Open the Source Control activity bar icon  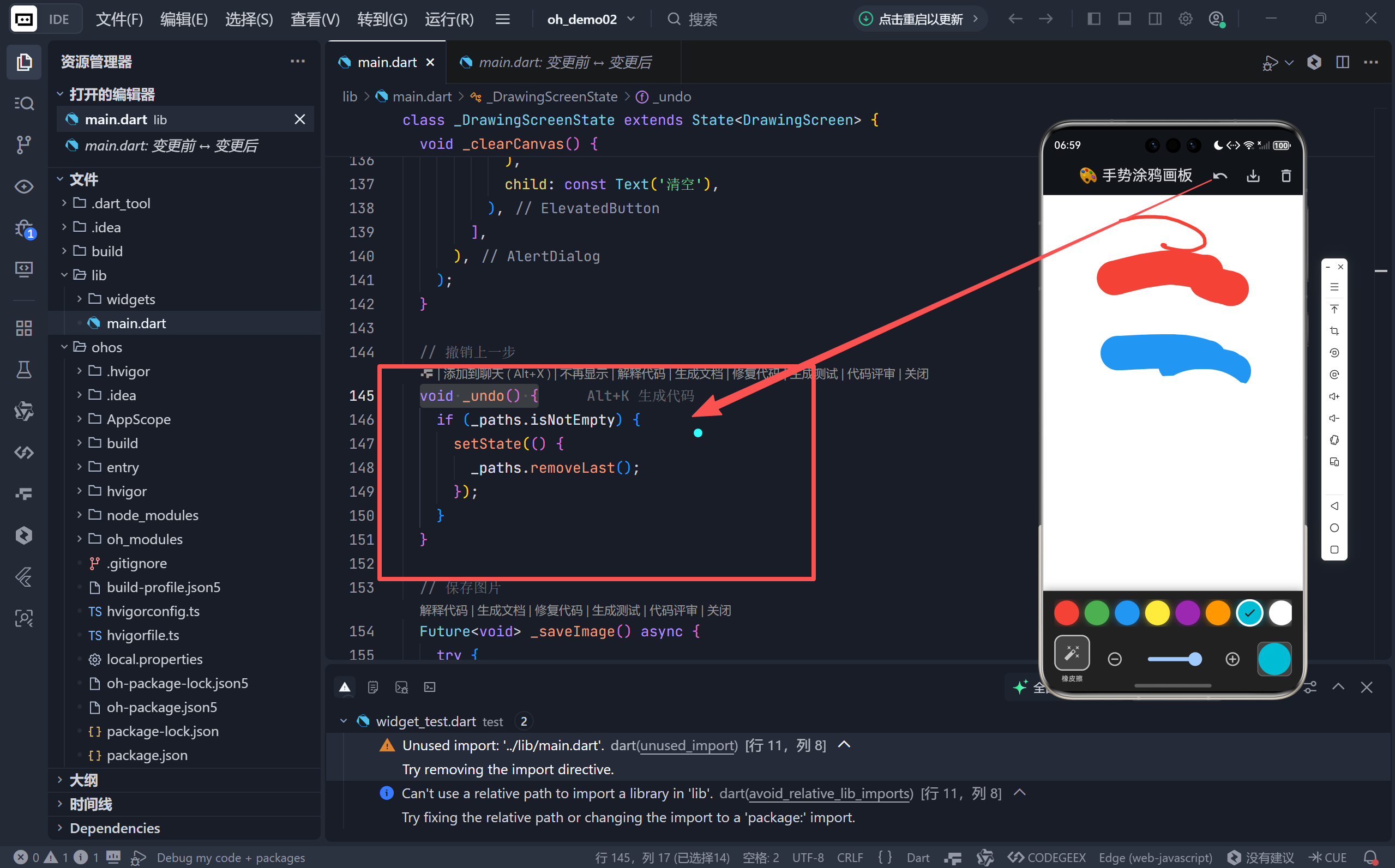click(x=23, y=144)
